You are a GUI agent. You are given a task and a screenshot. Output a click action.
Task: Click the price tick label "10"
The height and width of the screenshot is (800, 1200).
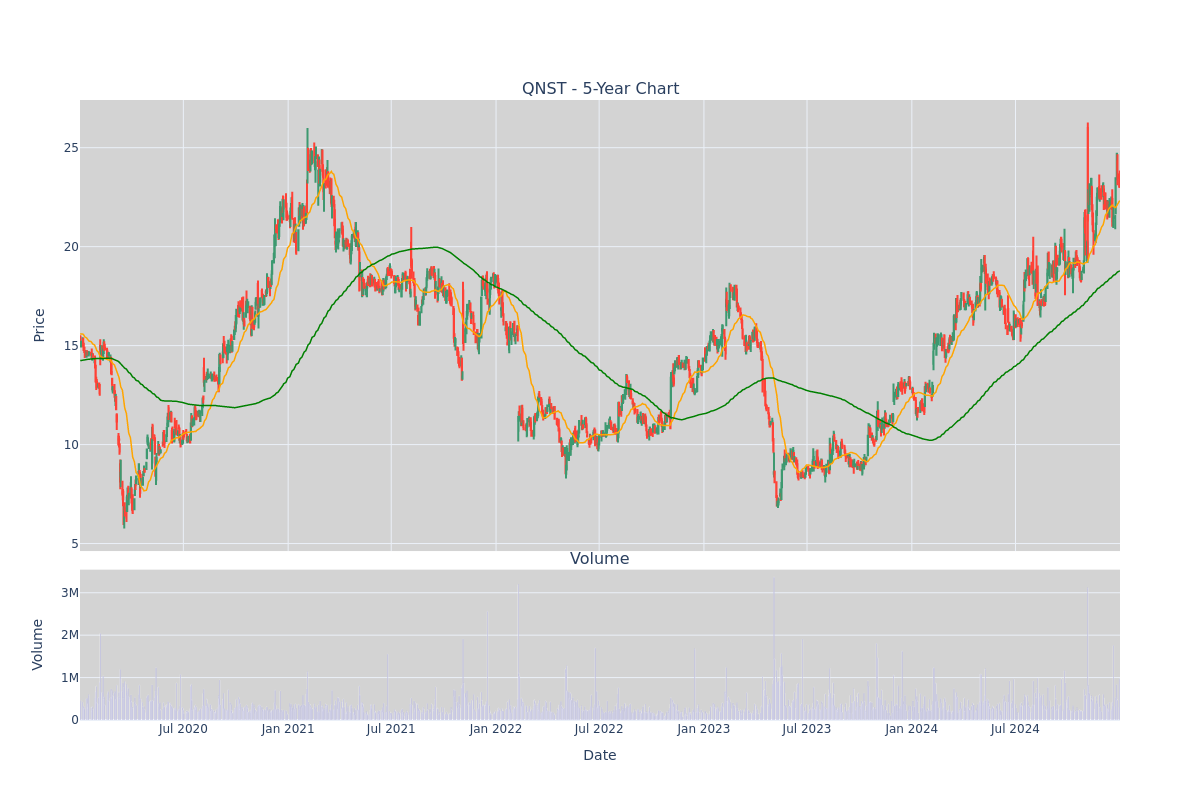(x=71, y=445)
